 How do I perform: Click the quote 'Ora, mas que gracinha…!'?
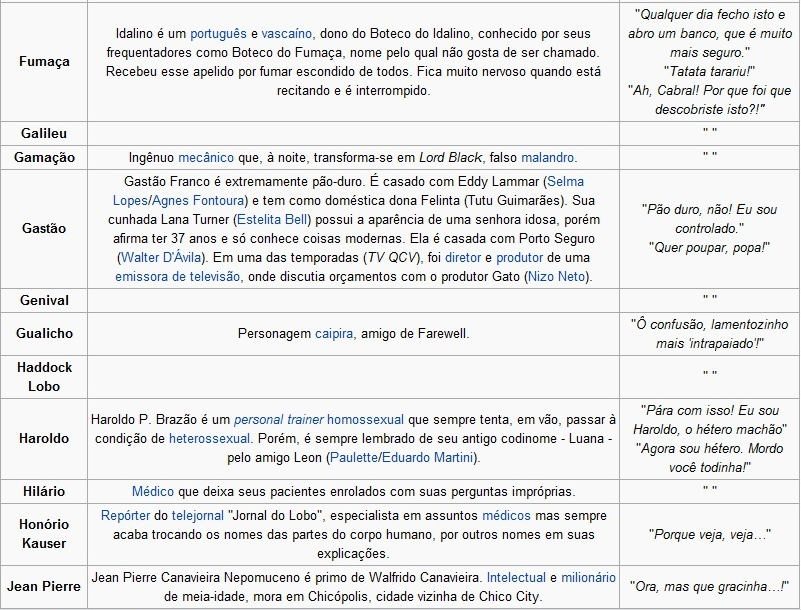710,586
